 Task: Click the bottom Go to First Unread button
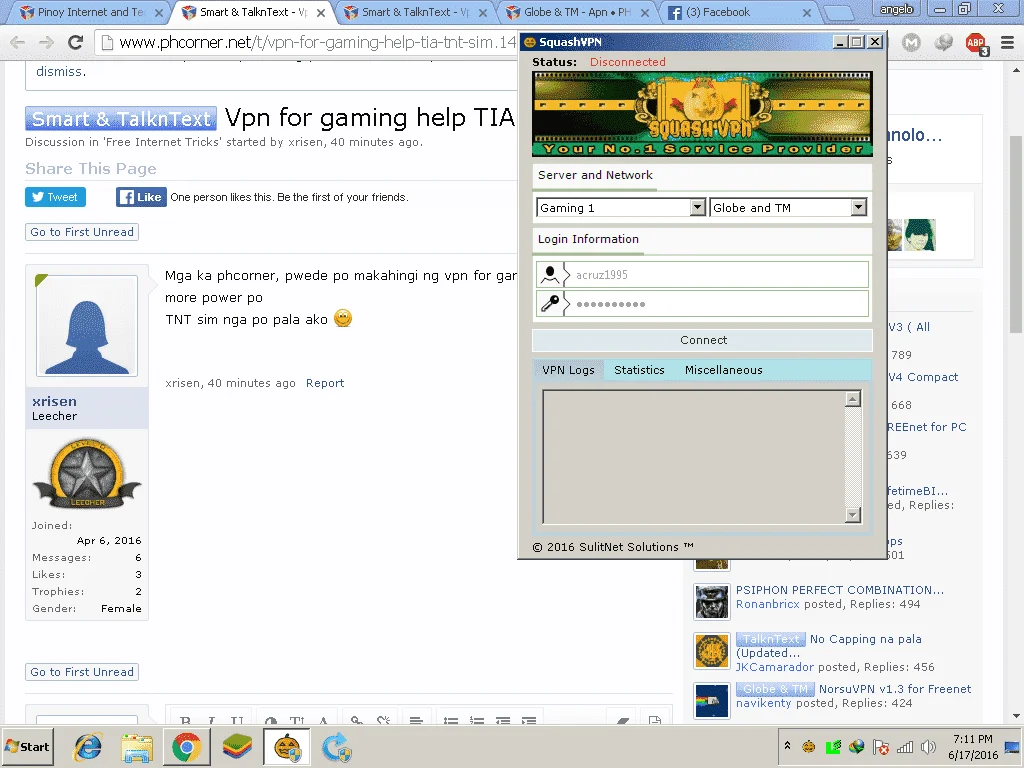click(82, 672)
